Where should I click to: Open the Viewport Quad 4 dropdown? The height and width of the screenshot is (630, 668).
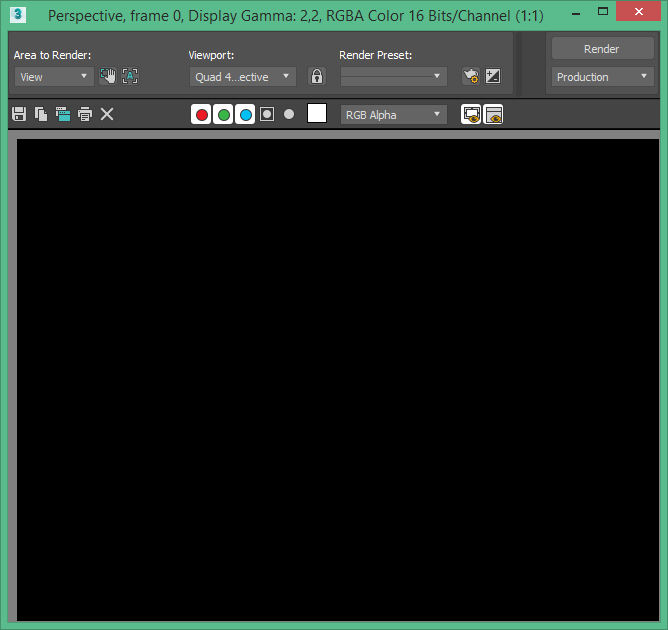(x=243, y=77)
